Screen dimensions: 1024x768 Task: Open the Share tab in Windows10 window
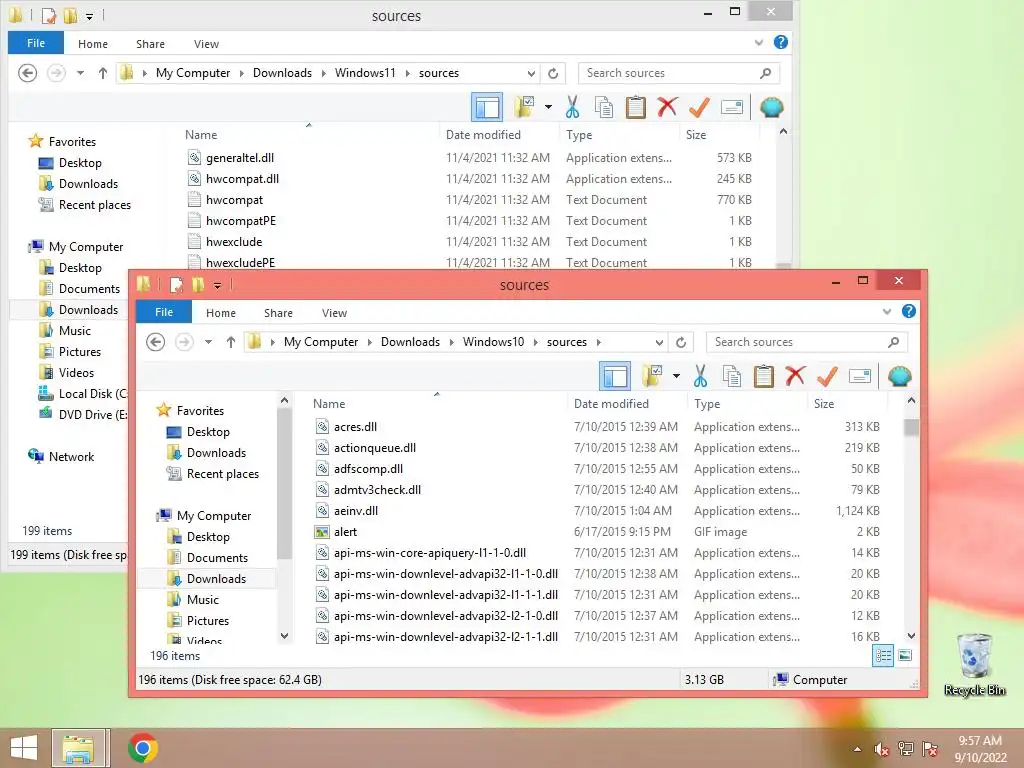coord(278,313)
